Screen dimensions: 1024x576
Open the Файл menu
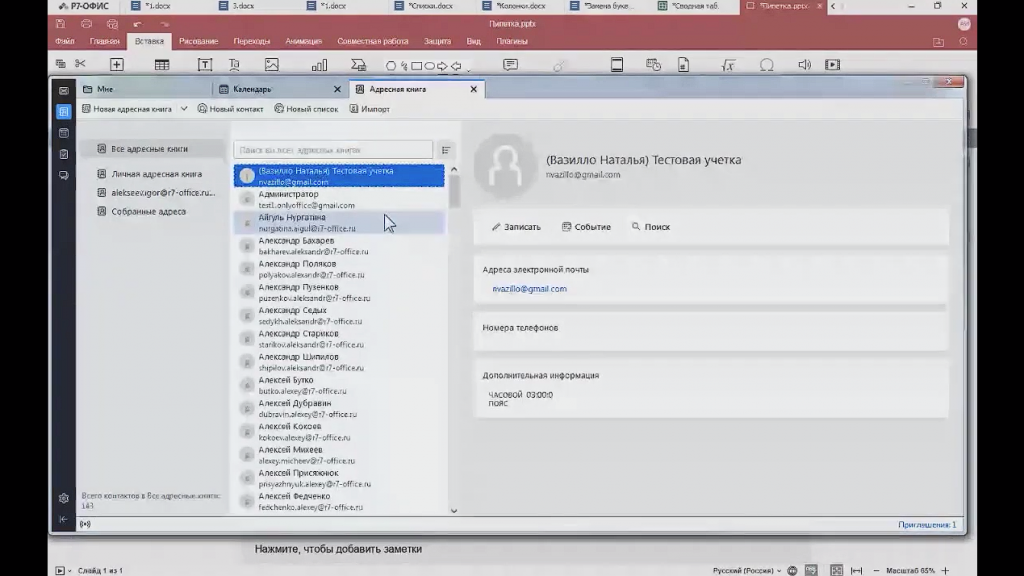coord(65,41)
